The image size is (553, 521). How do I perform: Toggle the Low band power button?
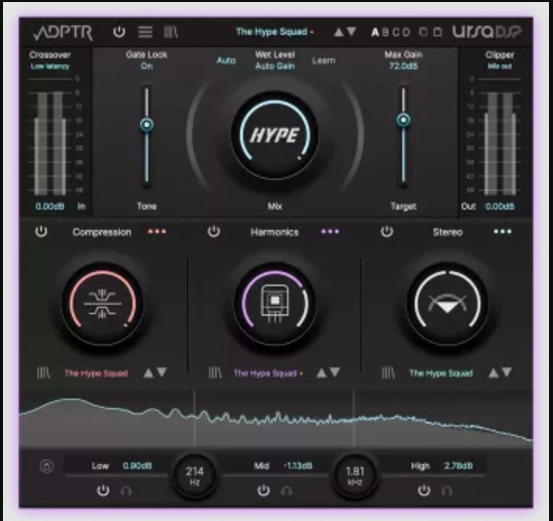[x=103, y=491]
